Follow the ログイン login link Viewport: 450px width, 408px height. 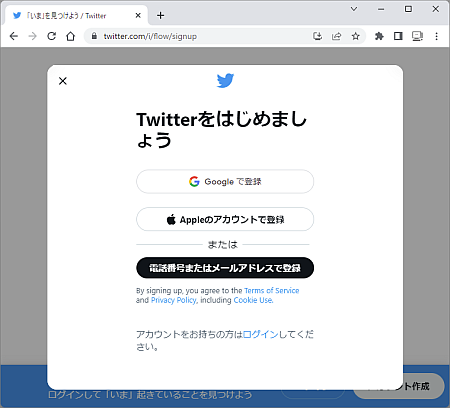[260, 334]
